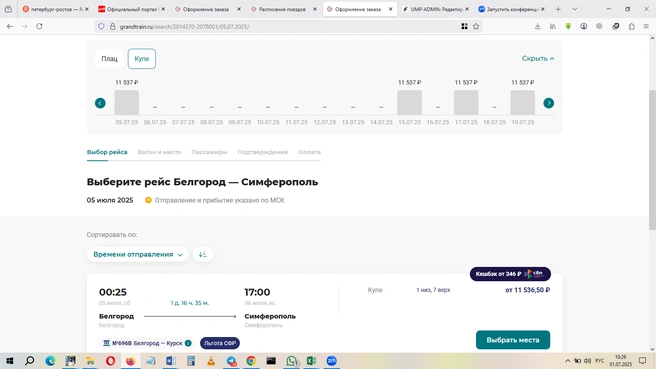This screenshot has width=656, height=369.
Task: Show earlier dates with left arrow
Action: pos(100,103)
